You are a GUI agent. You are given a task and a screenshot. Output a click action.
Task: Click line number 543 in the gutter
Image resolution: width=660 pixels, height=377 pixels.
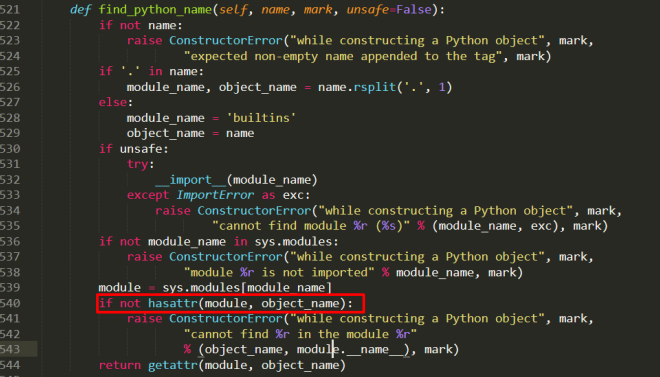(x=10, y=350)
